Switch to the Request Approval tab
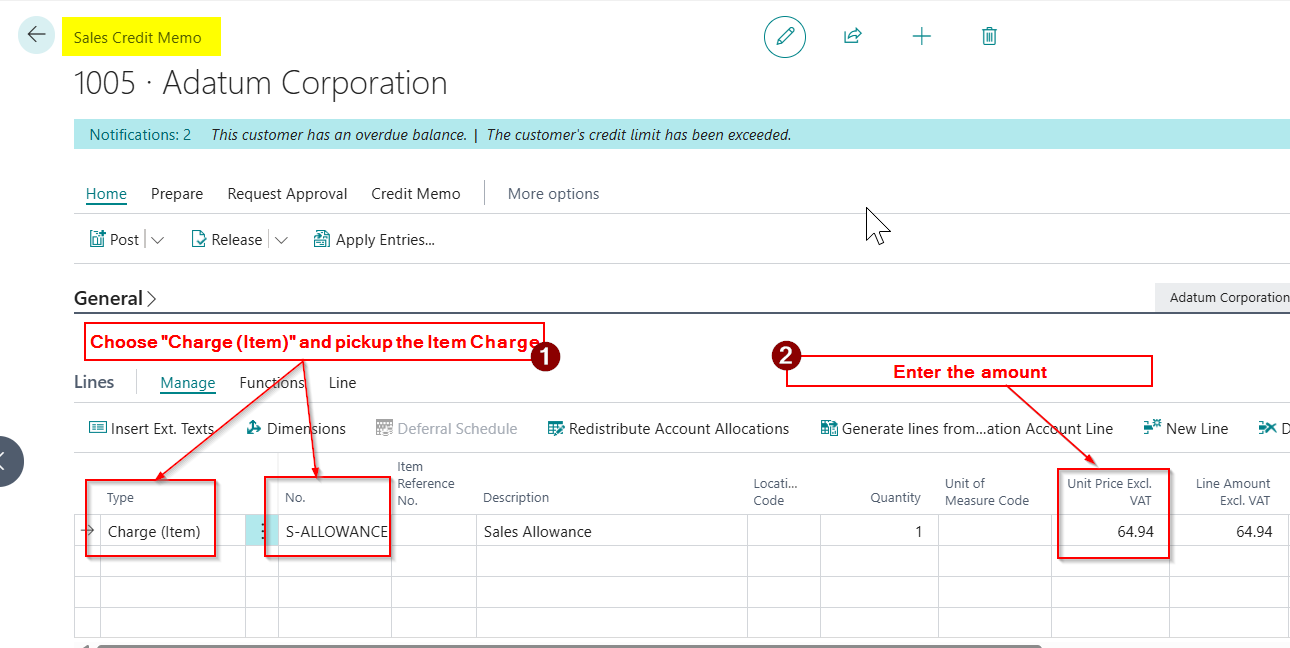1290x648 pixels. [x=287, y=194]
